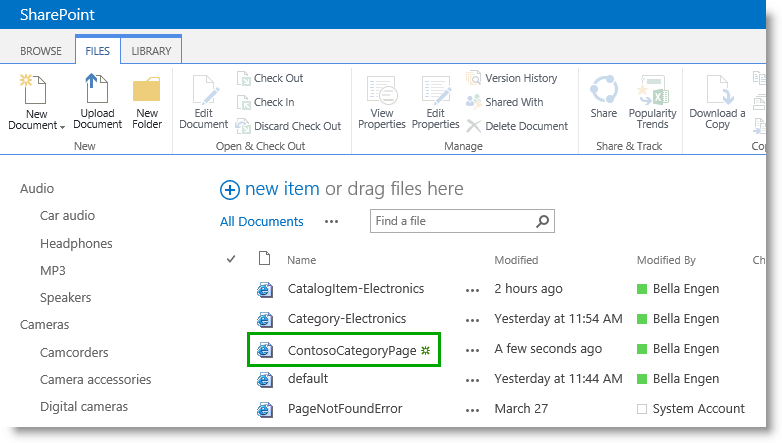Sort by the Name column header

pyautogui.click(x=301, y=260)
